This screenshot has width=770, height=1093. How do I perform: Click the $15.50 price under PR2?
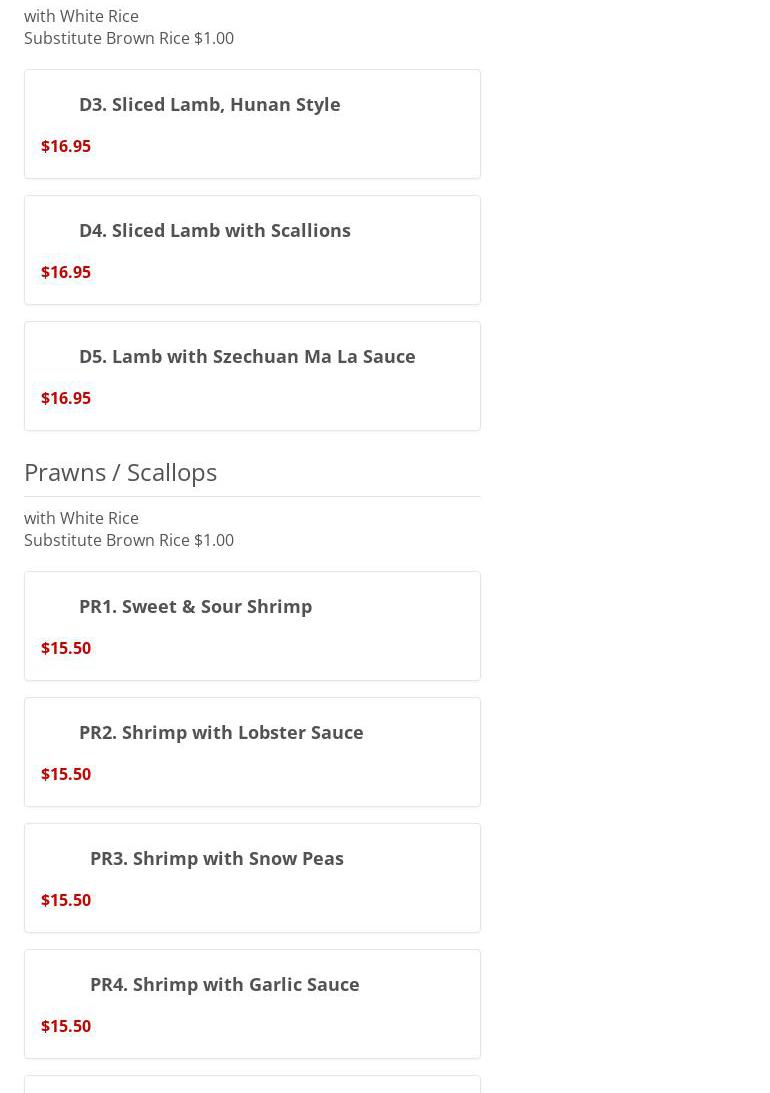tap(66, 774)
